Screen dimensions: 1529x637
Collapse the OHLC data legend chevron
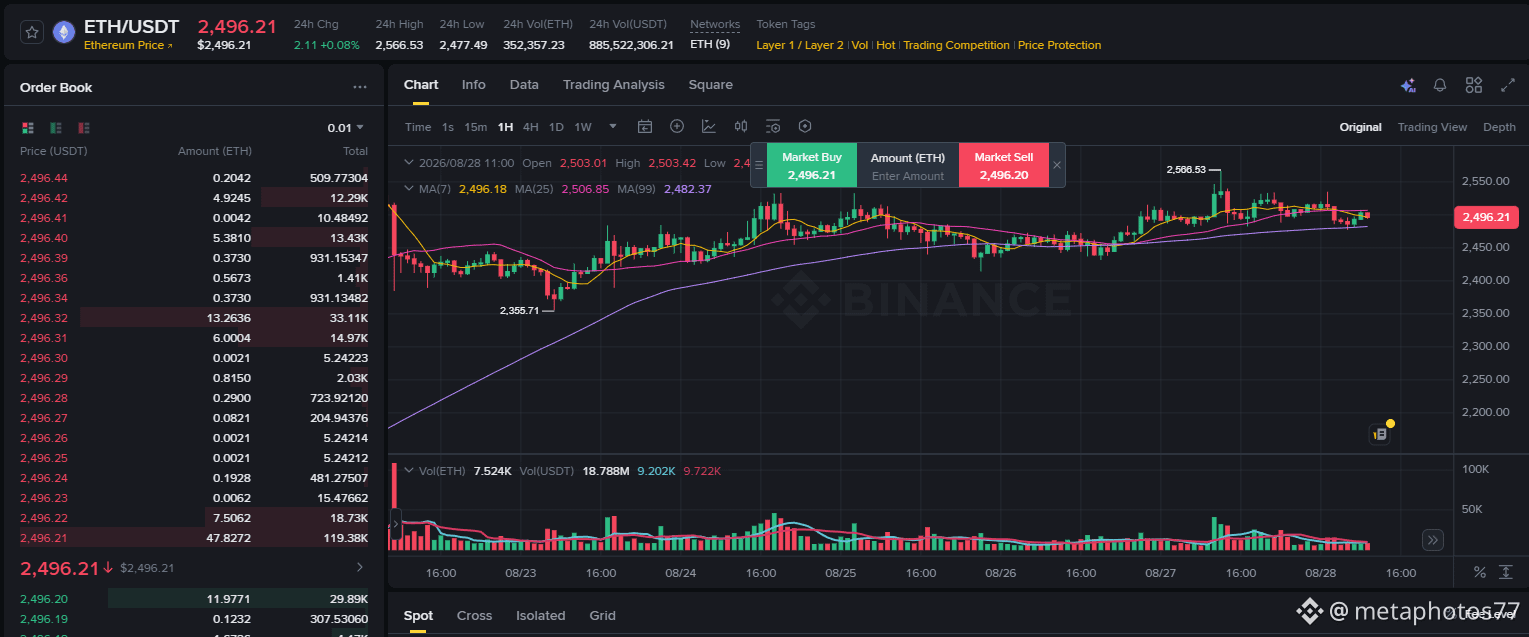[x=408, y=163]
